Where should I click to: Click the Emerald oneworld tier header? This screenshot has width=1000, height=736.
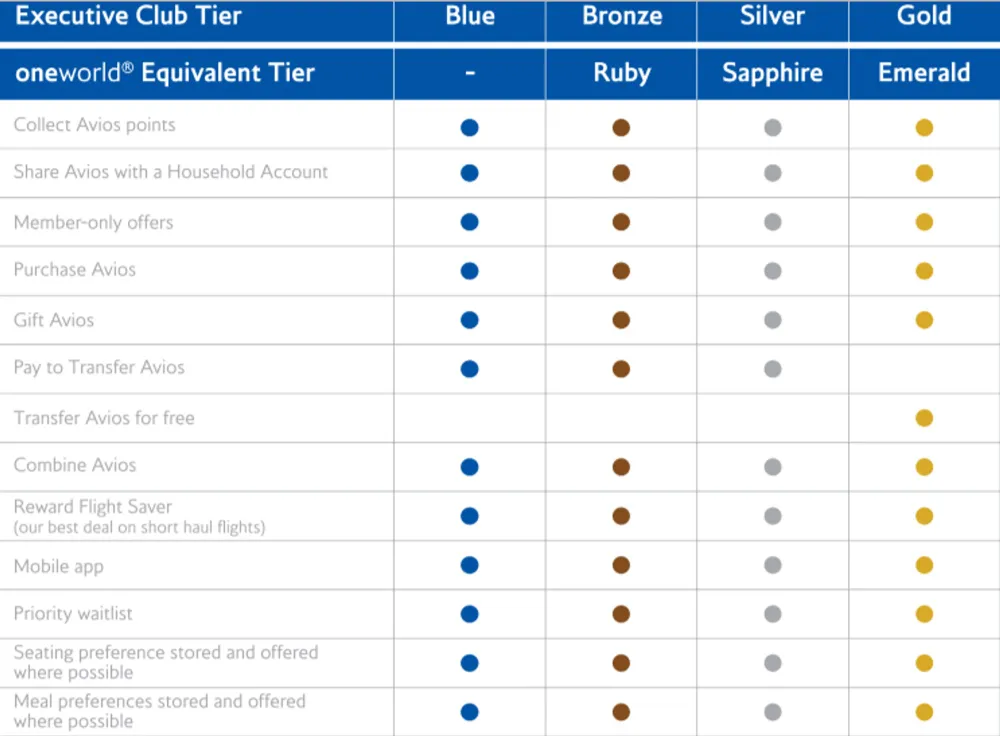coord(924,73)
